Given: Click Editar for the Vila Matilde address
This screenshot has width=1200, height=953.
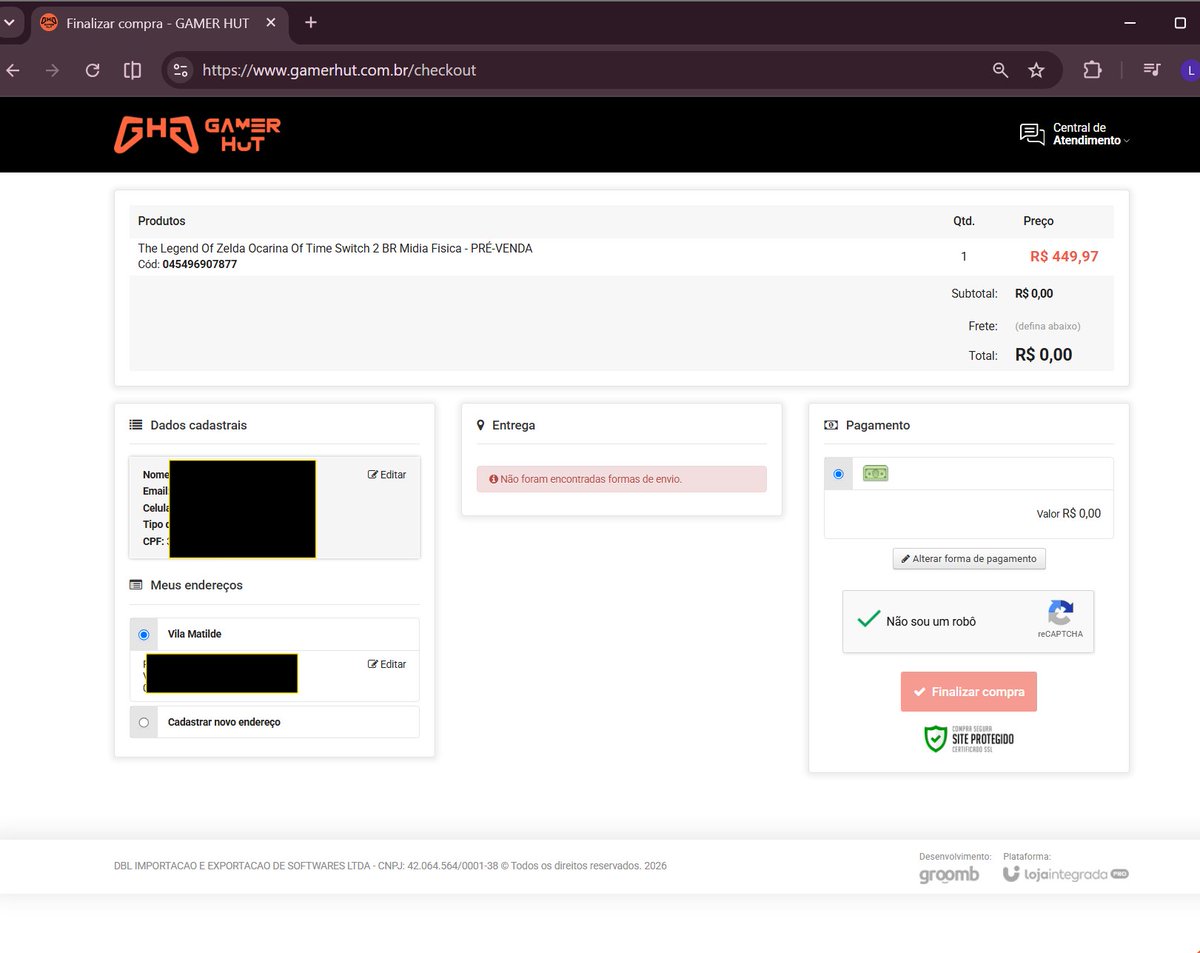Looking at the screenshot, I should 387,664.
